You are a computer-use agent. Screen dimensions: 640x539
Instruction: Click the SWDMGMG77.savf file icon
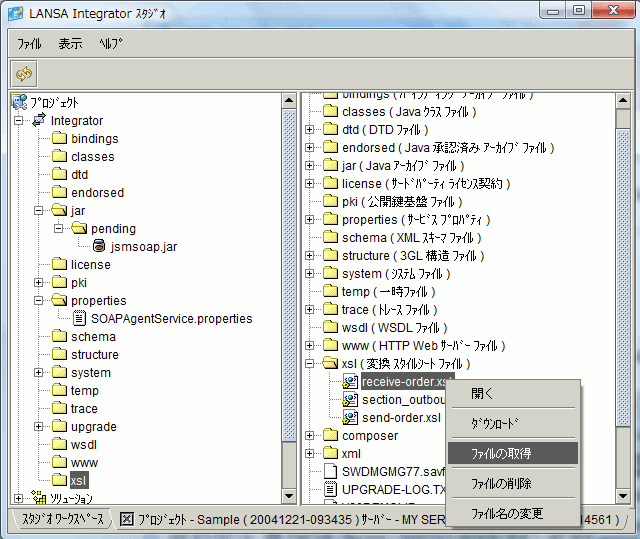click(330, 471)
